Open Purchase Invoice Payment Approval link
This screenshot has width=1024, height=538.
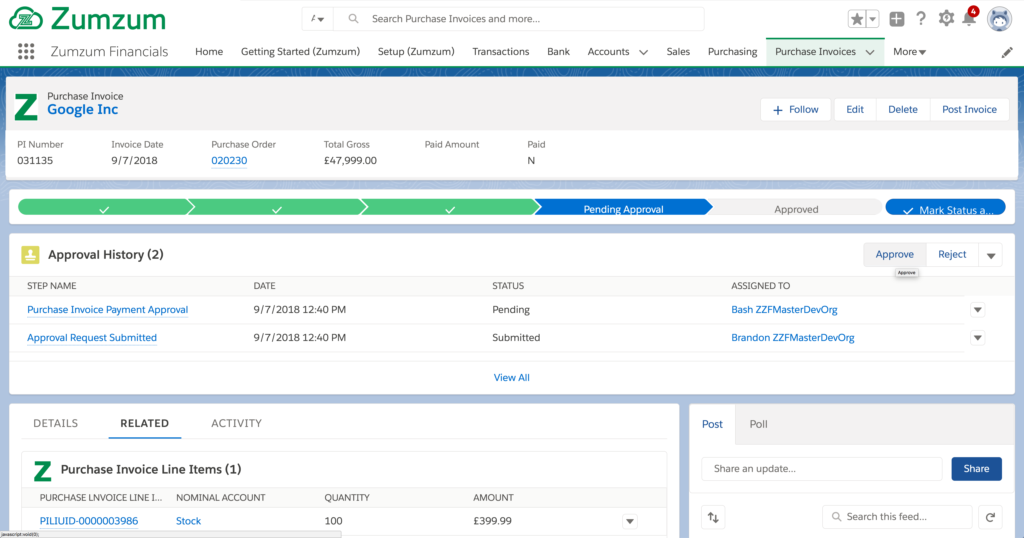[108, 310]
